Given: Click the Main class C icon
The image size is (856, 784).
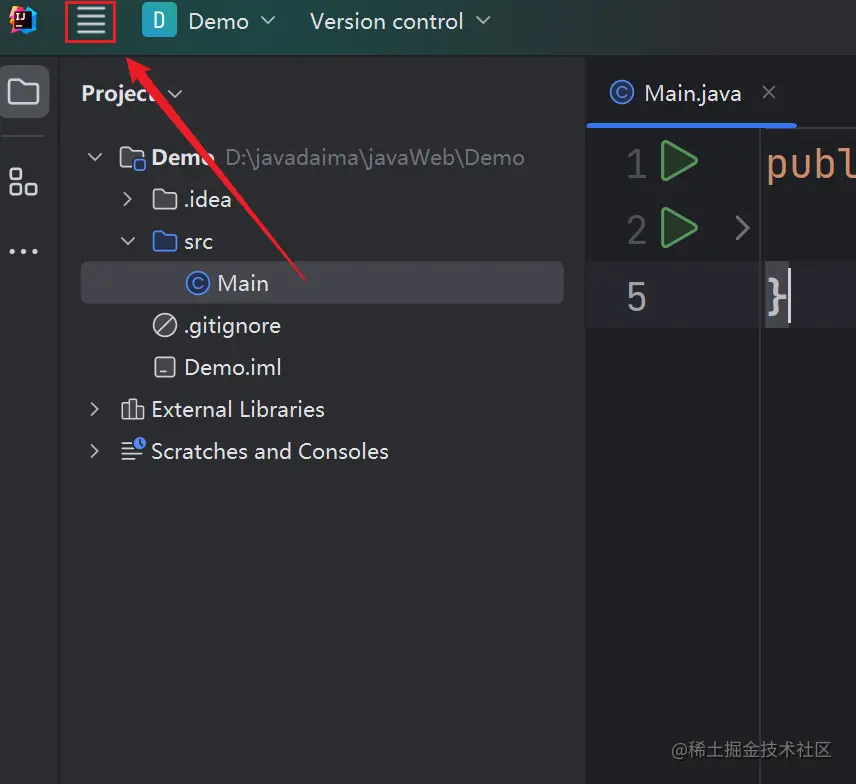Looking at the screenshot, I should tap(198, 283).
